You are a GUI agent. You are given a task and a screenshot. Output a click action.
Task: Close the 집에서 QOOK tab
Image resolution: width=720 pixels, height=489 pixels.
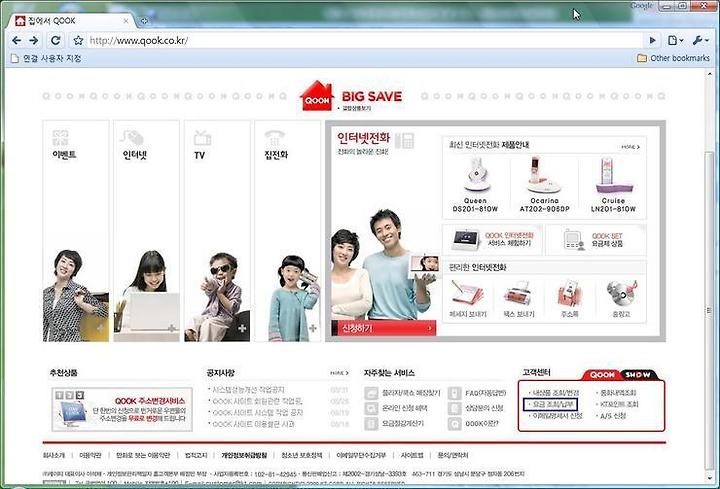(x=126, y=21)
